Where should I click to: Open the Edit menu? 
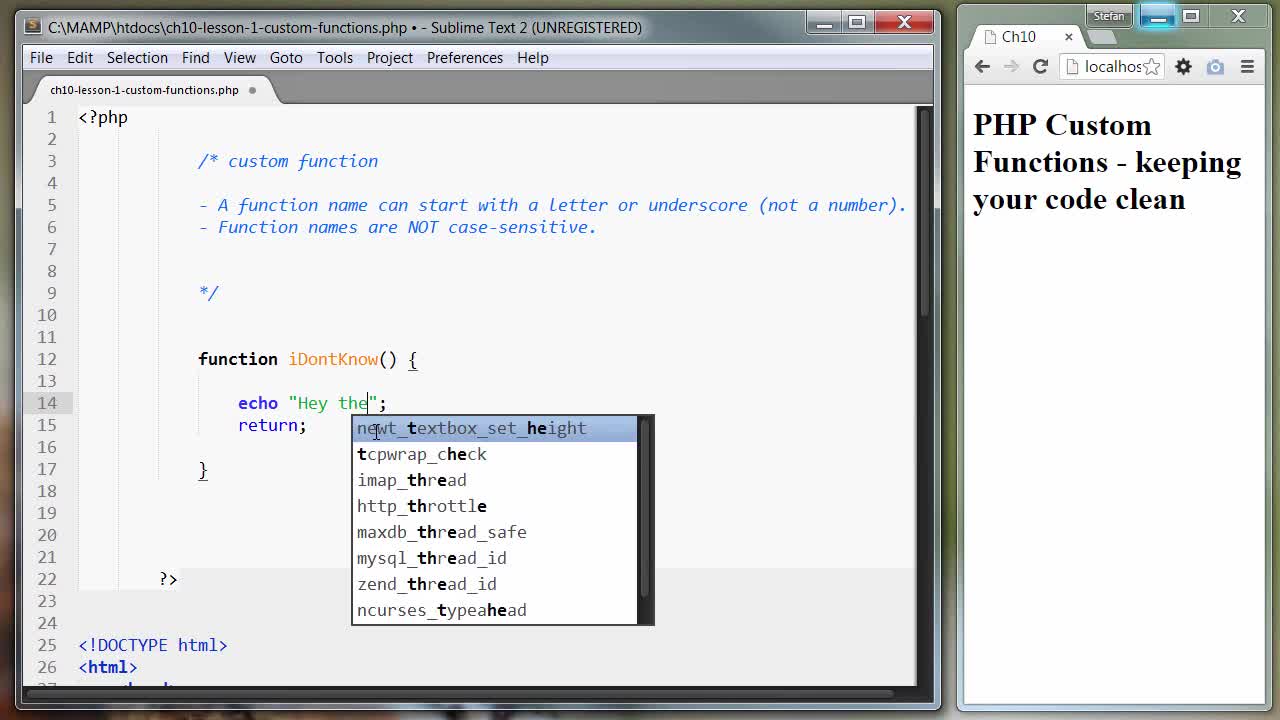tap(80, 57)
